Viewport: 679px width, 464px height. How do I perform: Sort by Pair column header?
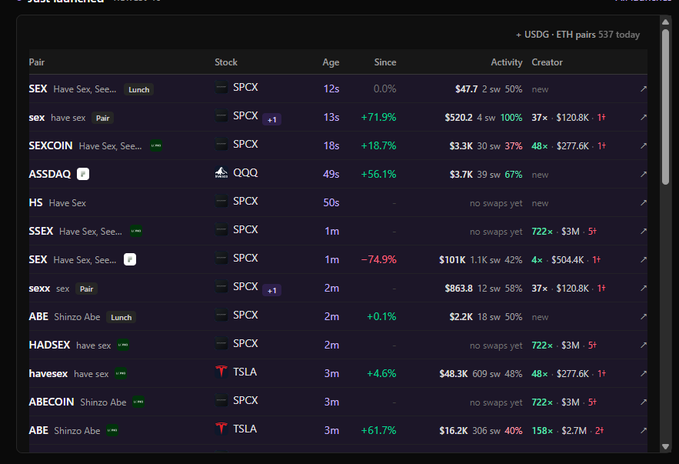37,62
